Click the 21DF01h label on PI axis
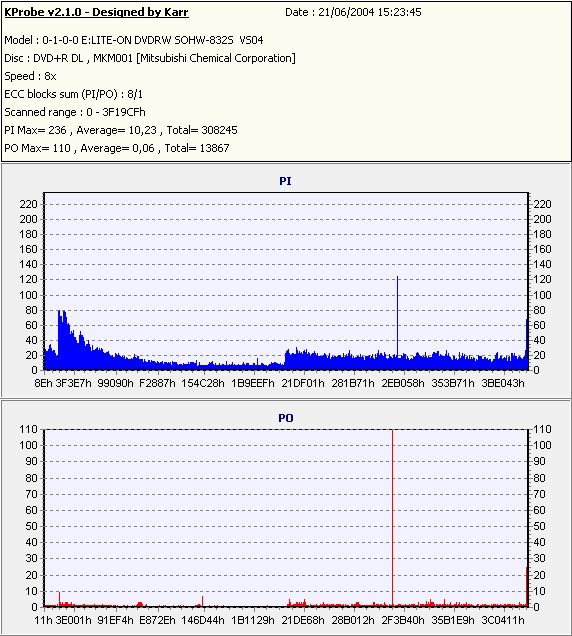The height and width of the screenshot is (636, 572). coord(303,383)
